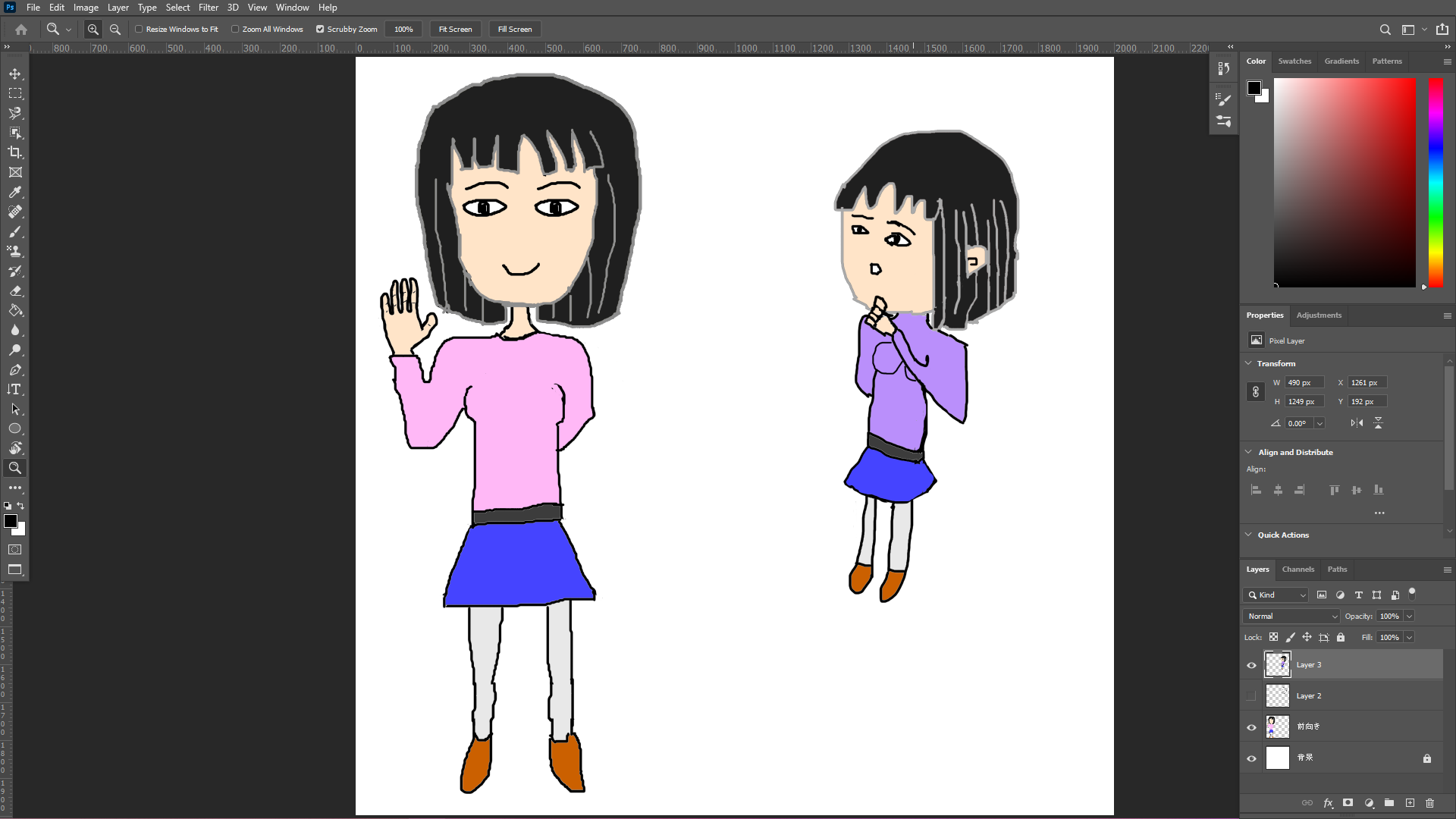The height and width of the screenshot is (819, 1456).
Task: Select the Dodge tool
Action: point(15,350)
